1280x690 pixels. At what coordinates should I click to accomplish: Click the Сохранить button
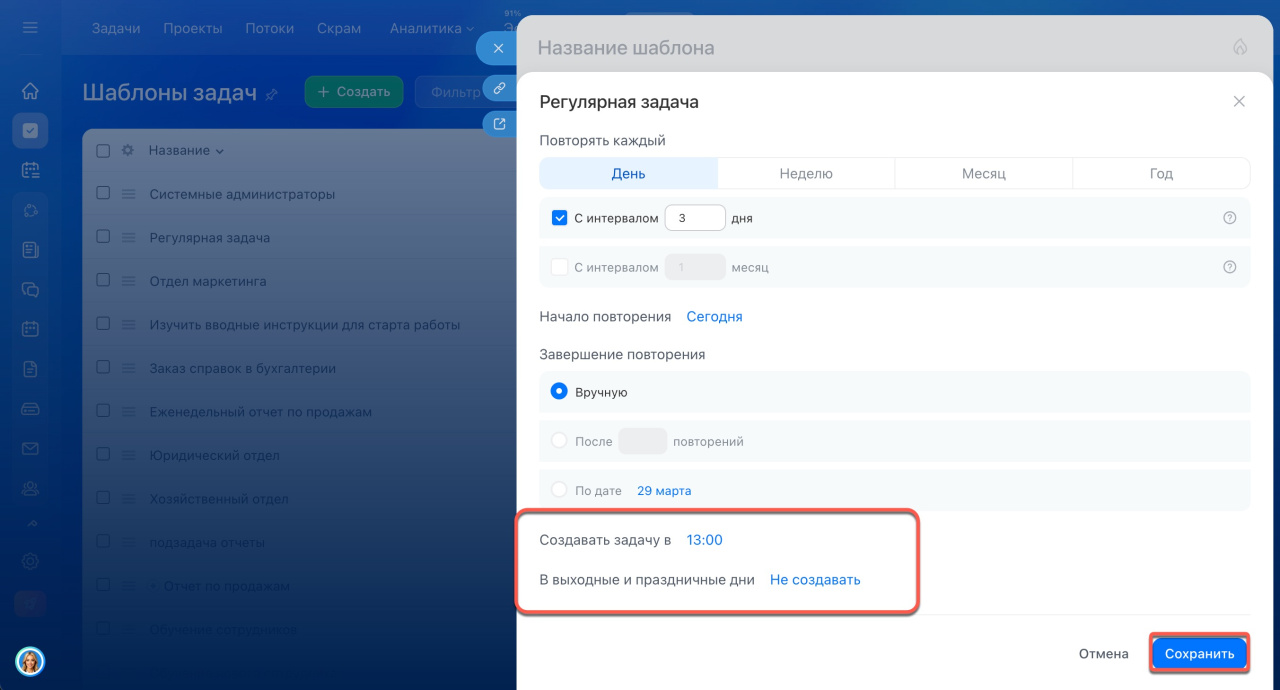point(1199,654)
